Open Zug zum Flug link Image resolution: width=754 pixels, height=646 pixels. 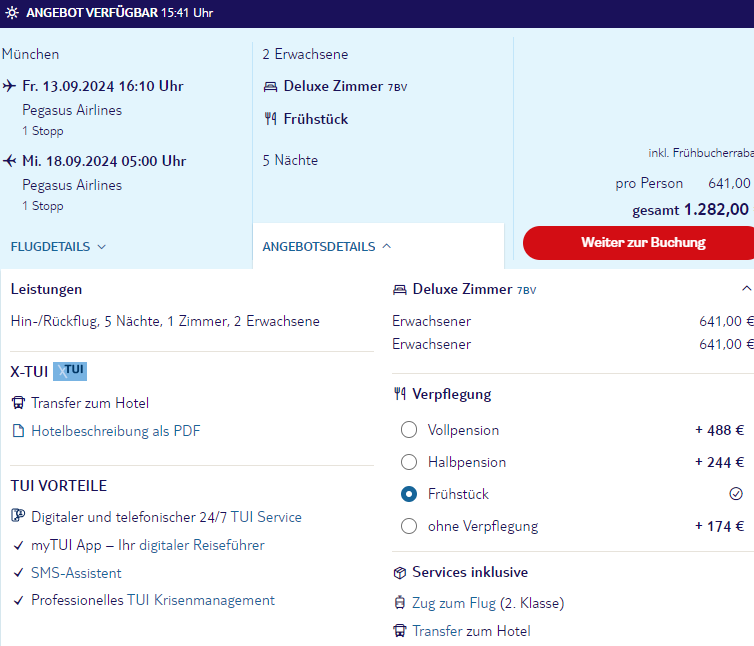(x=454, y=603)
